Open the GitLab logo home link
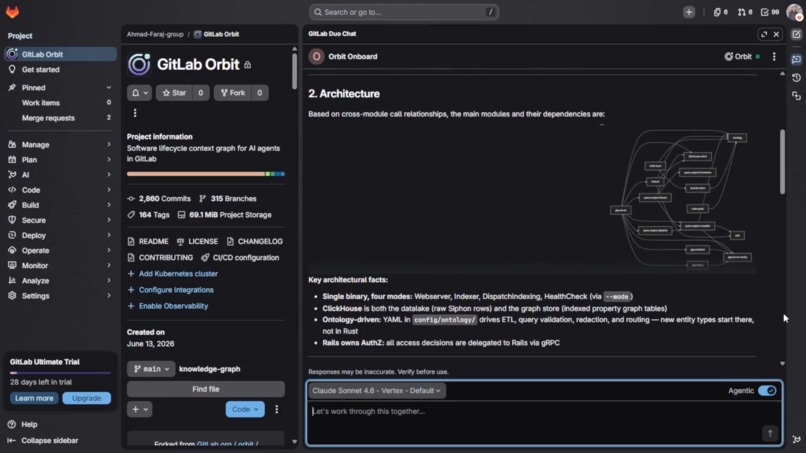Screen dimensions: 806x453 (x=12, y=12)
